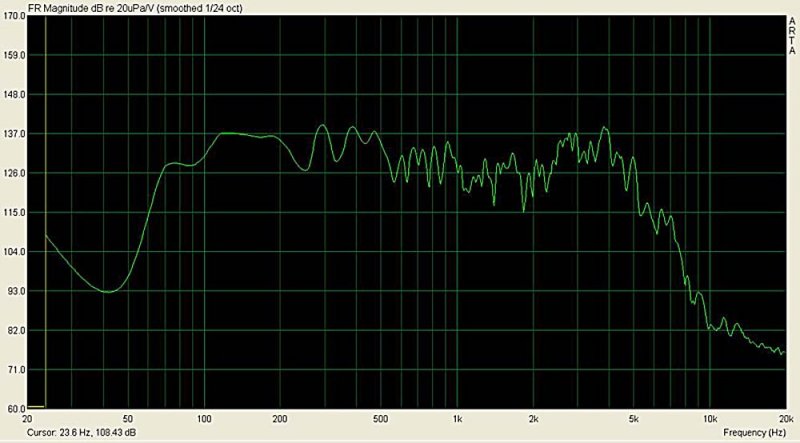Click the yellow cursor line at 23.6 Hz
The height and width of the screenshot is (443, 800).
(46, 212)
